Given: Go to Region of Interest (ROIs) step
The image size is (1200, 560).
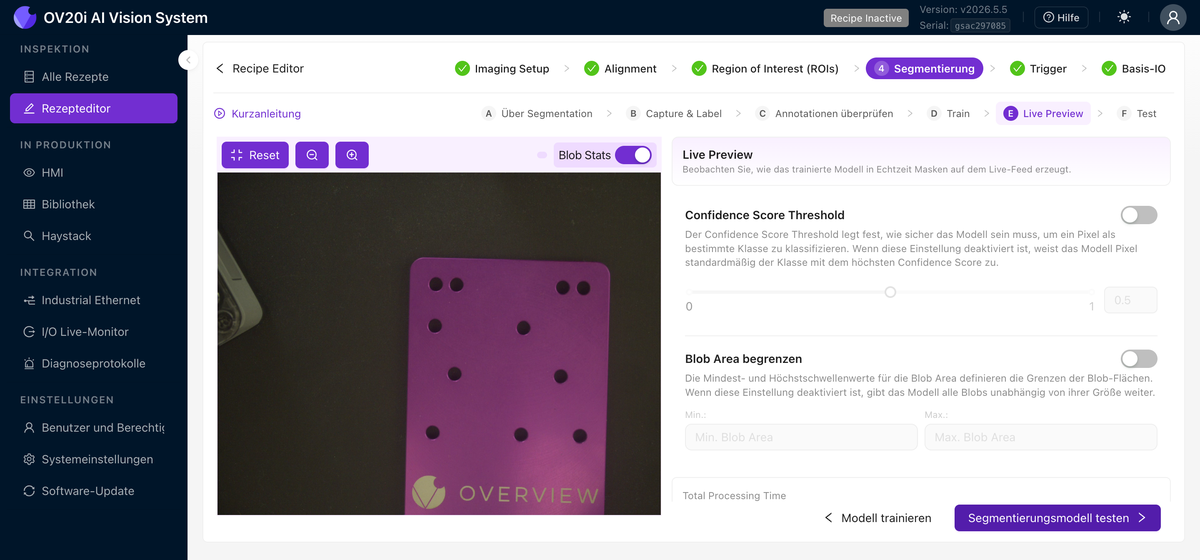Looking at the screenshot, I should pyautogui.click(x=764, y=69).
